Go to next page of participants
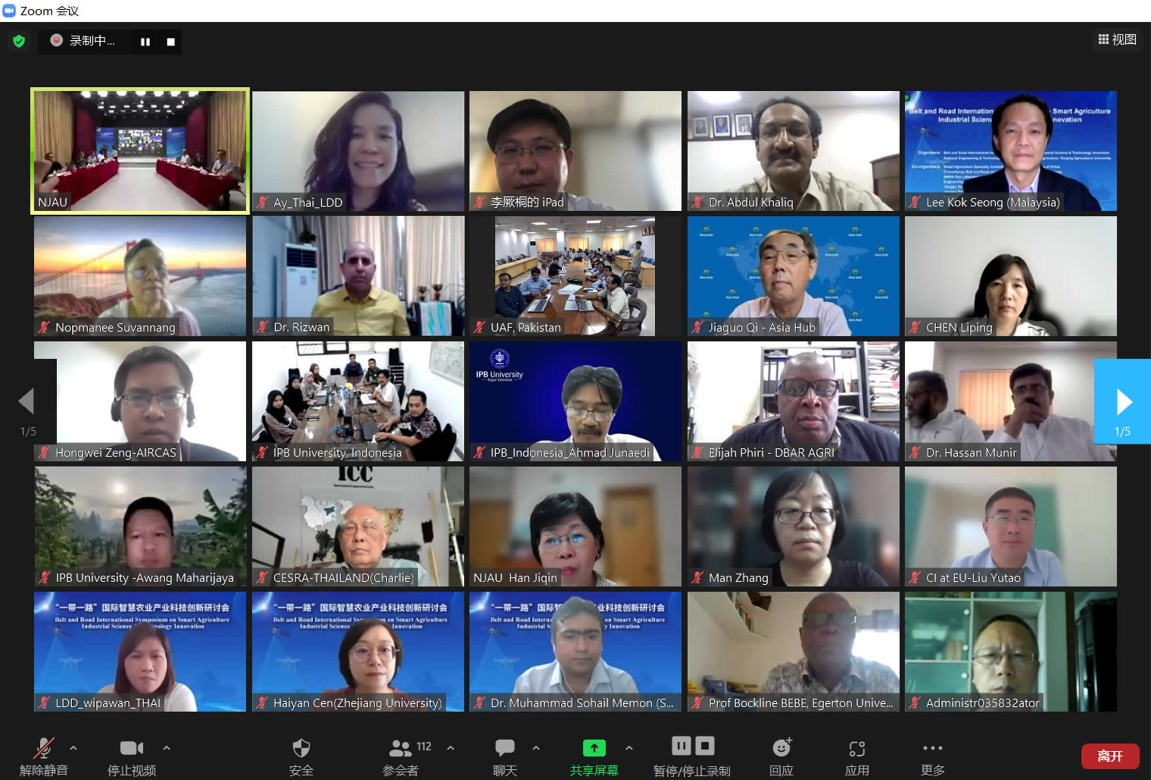1151x780 pixels. pyautogui.click(x=1123, y=402)
